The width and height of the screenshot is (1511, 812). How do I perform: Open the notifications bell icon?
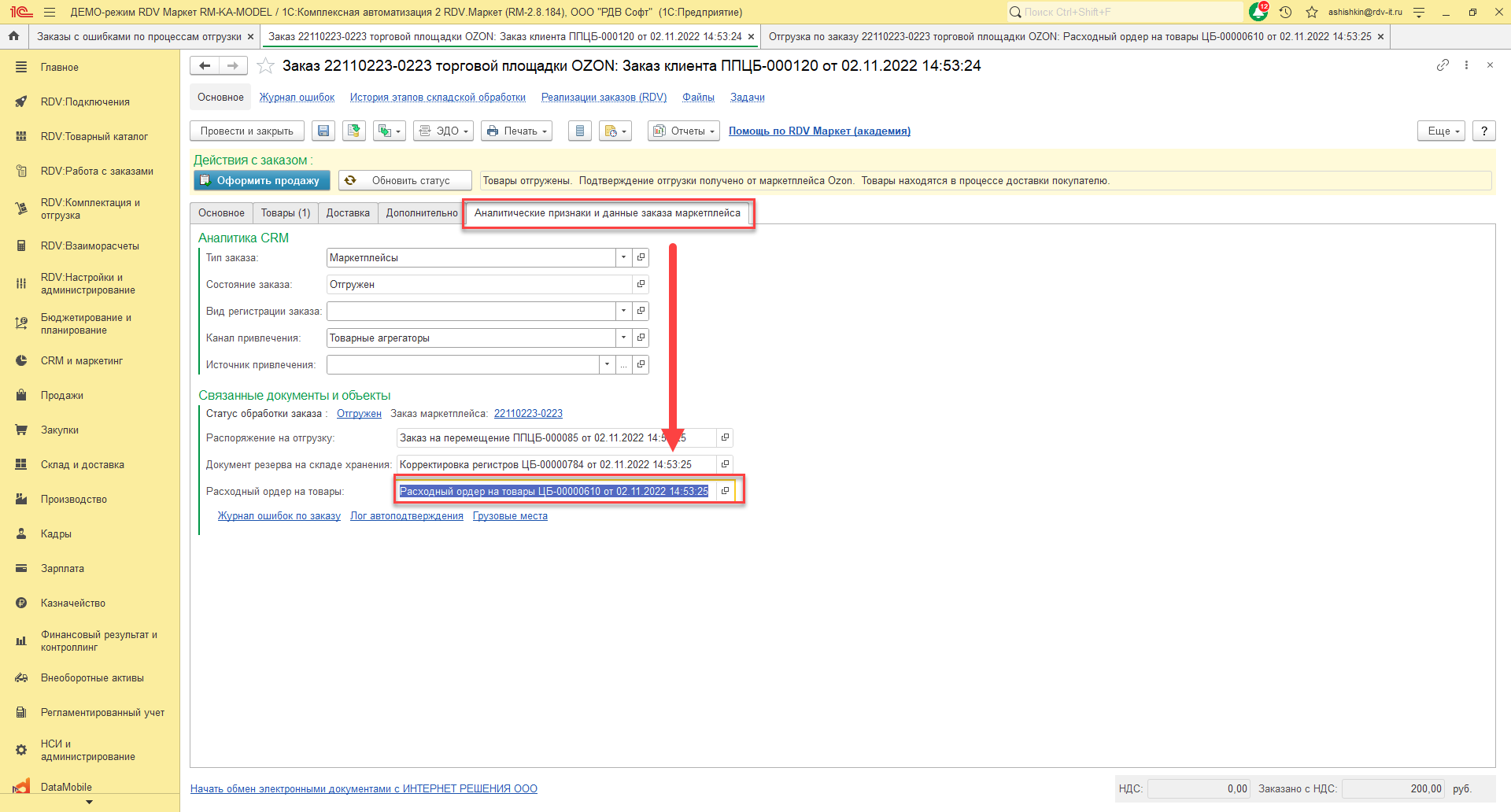(x=1258, y=12)
